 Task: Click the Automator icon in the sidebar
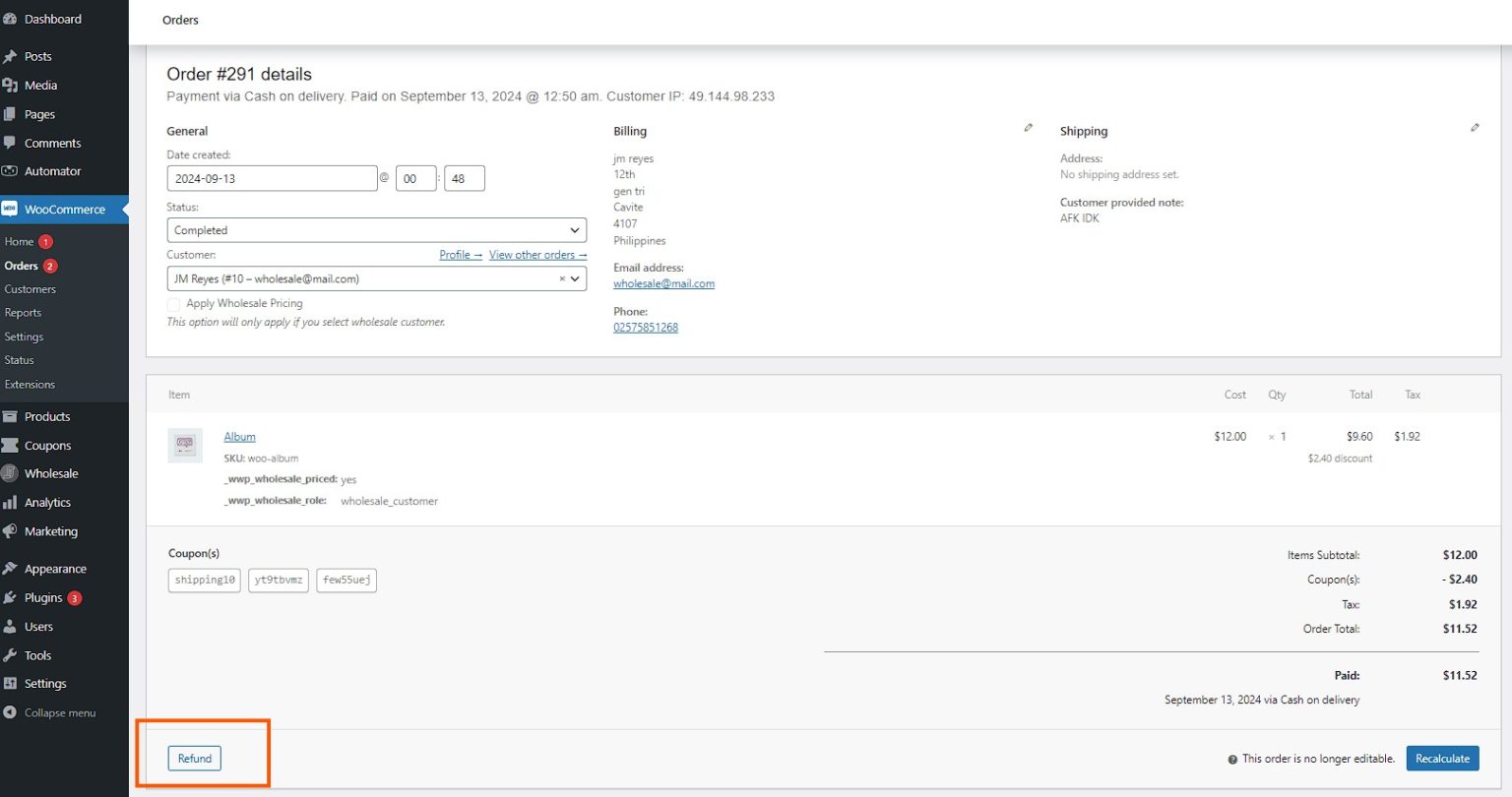pos(15,171)
